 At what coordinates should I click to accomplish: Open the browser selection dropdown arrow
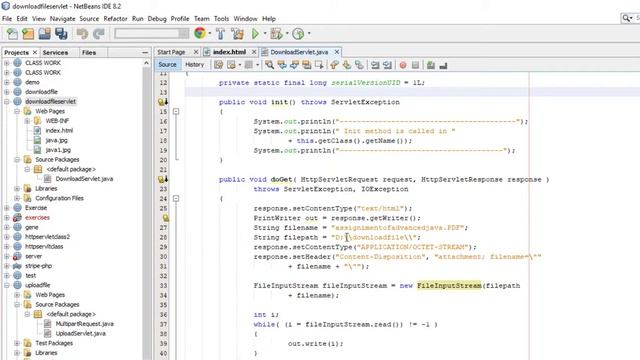coord(210,33)
